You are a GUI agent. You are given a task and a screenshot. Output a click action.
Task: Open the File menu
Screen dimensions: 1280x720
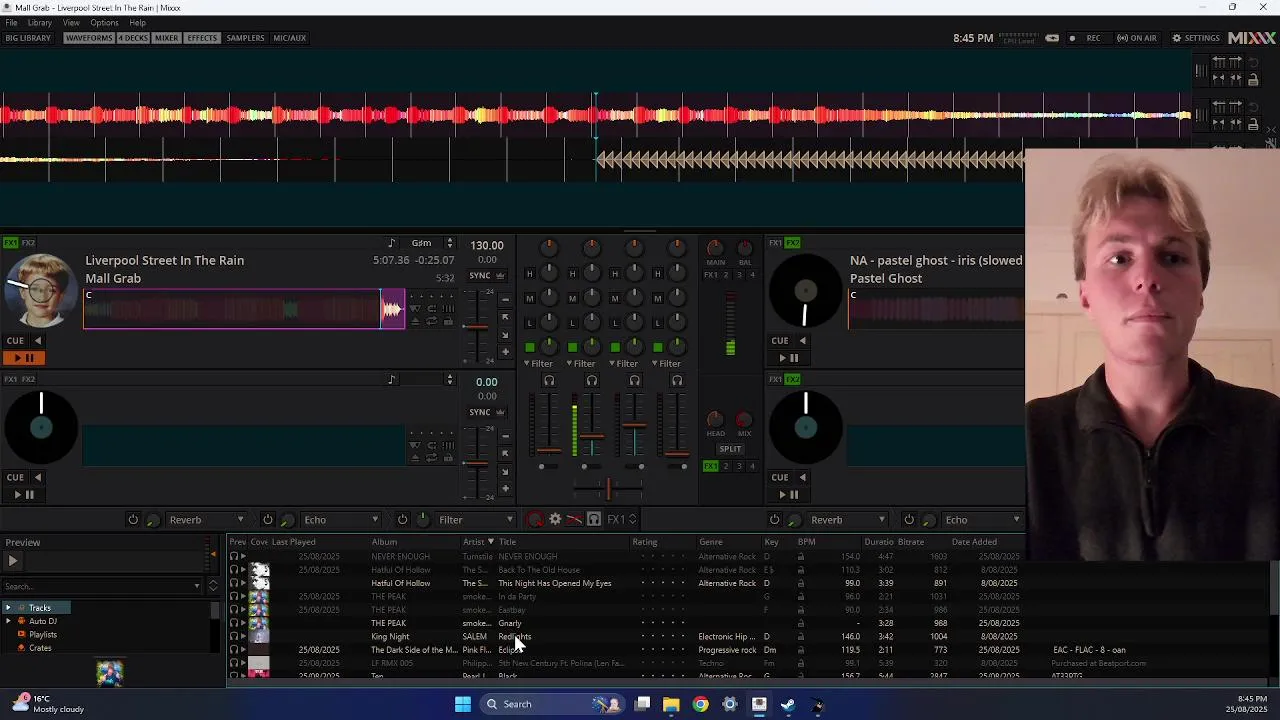[x=11, y=23]
